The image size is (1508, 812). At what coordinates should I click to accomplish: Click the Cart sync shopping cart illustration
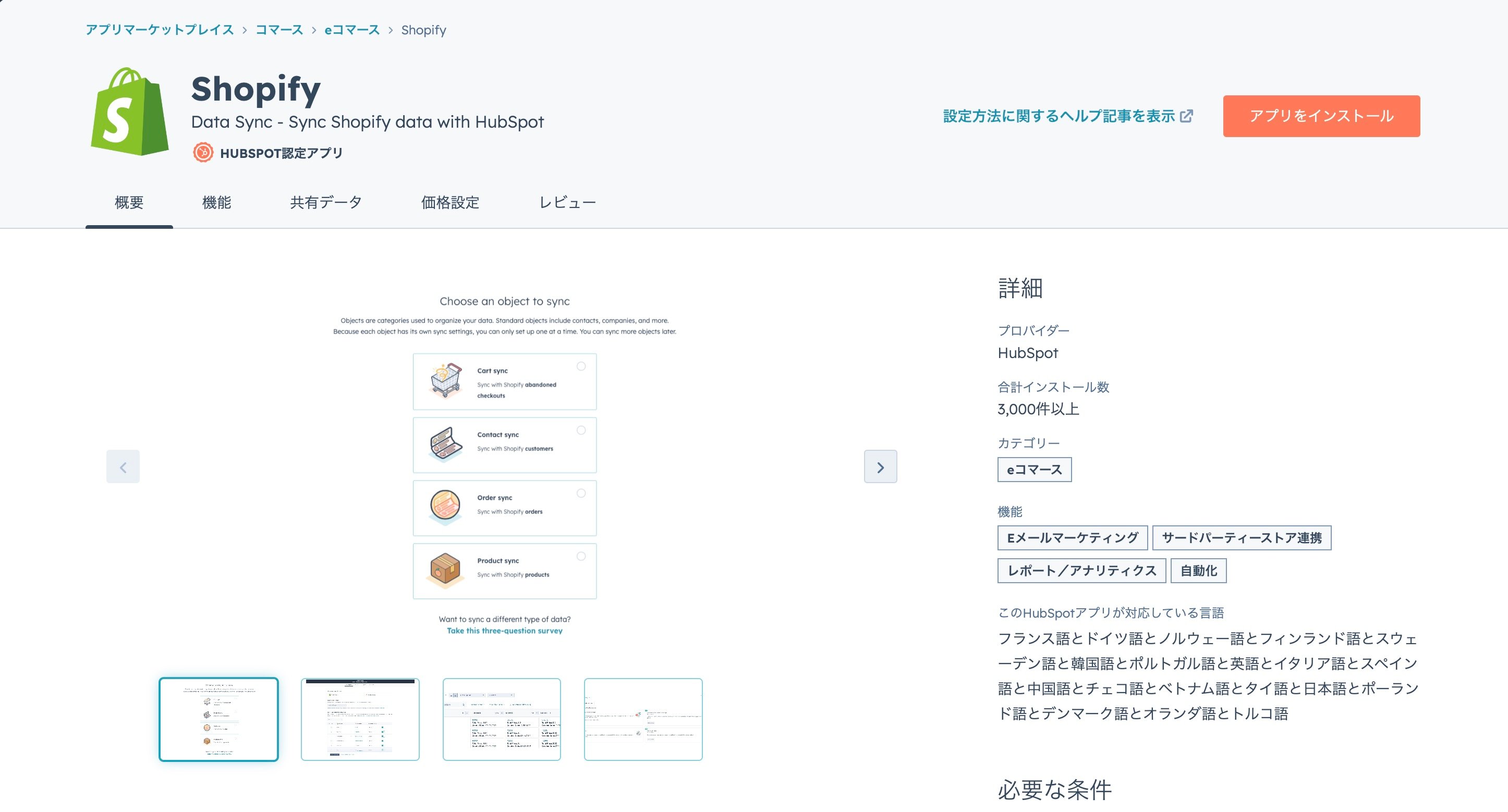point(445,381)
